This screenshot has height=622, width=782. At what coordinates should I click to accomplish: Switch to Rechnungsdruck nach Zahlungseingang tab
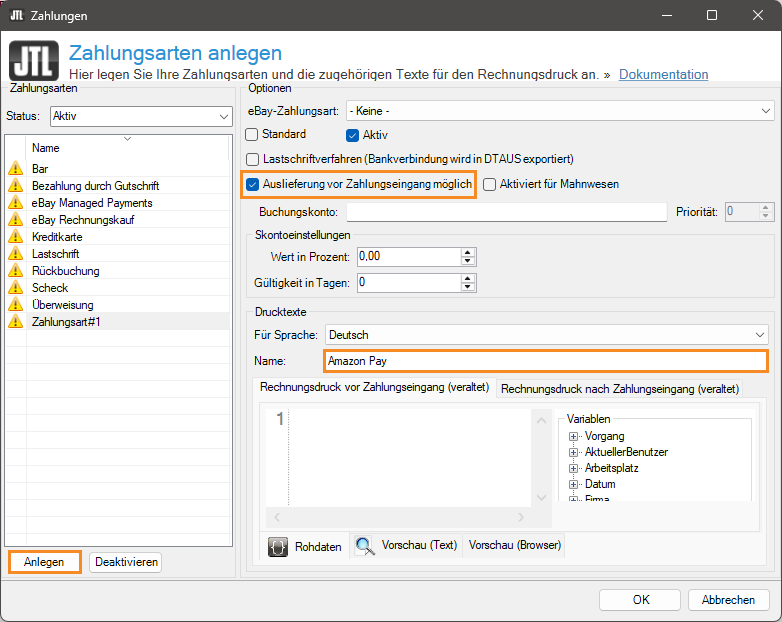(x=619, y=389)
